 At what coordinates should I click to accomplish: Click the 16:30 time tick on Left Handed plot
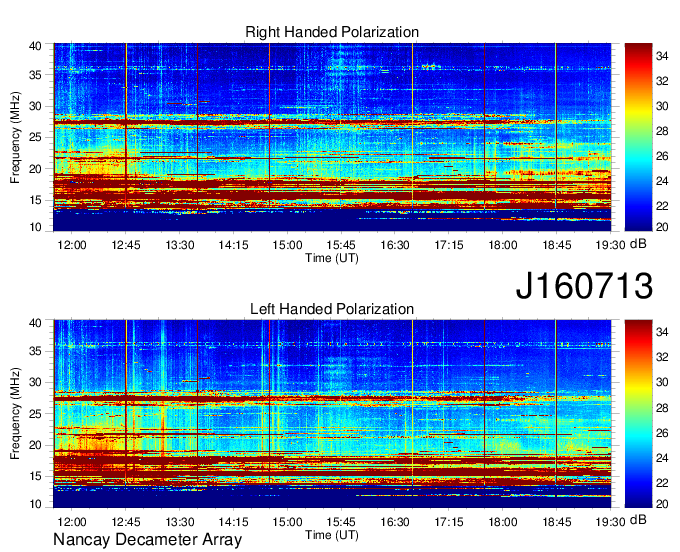395,522
